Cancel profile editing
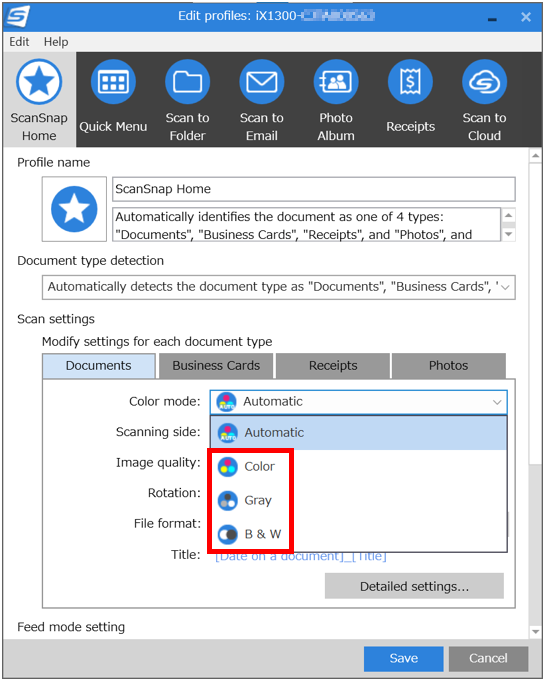The width and height of the screenshot is (546, 683). coord(488,659)
